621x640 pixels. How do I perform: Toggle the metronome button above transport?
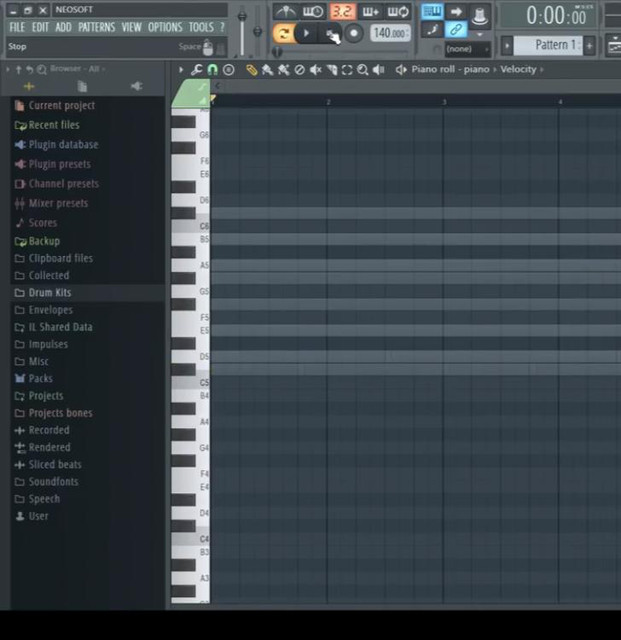(x=285, y=12)
